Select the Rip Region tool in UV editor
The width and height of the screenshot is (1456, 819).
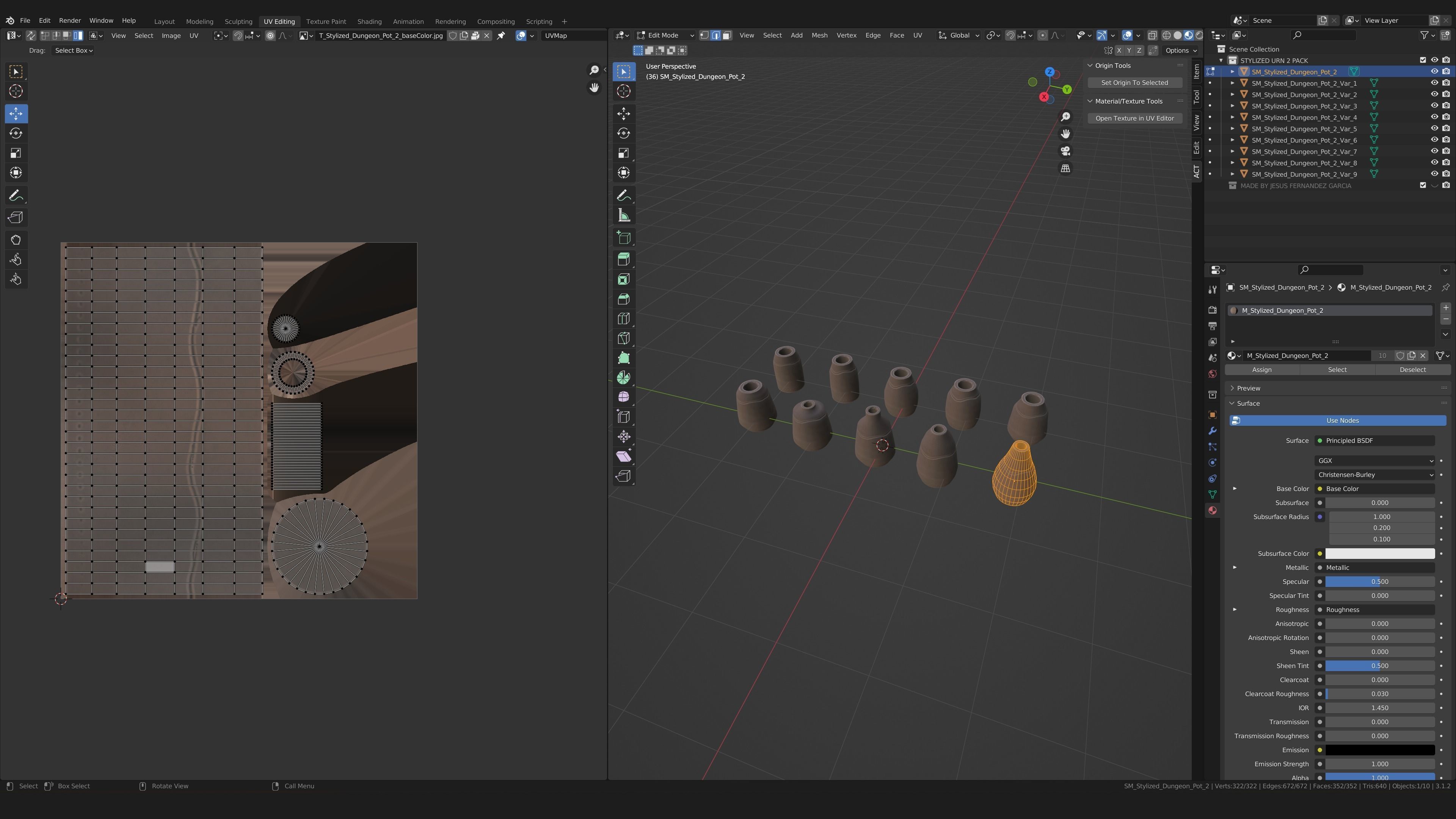(x=16, y=218)
